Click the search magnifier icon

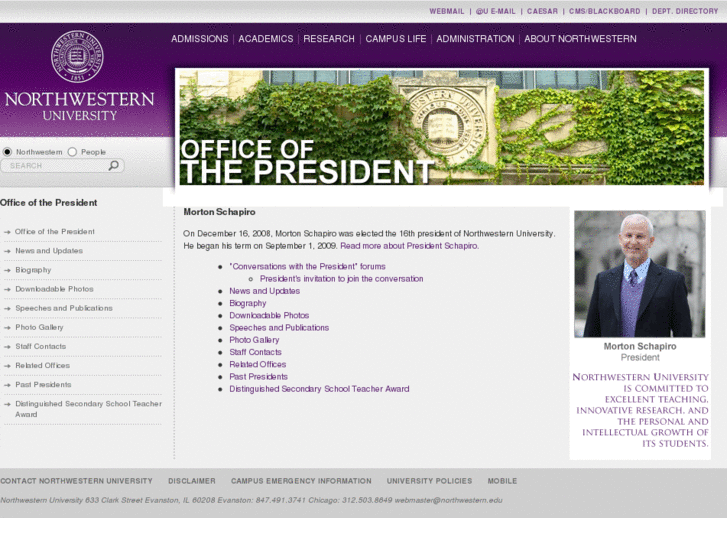coord(113,166)
